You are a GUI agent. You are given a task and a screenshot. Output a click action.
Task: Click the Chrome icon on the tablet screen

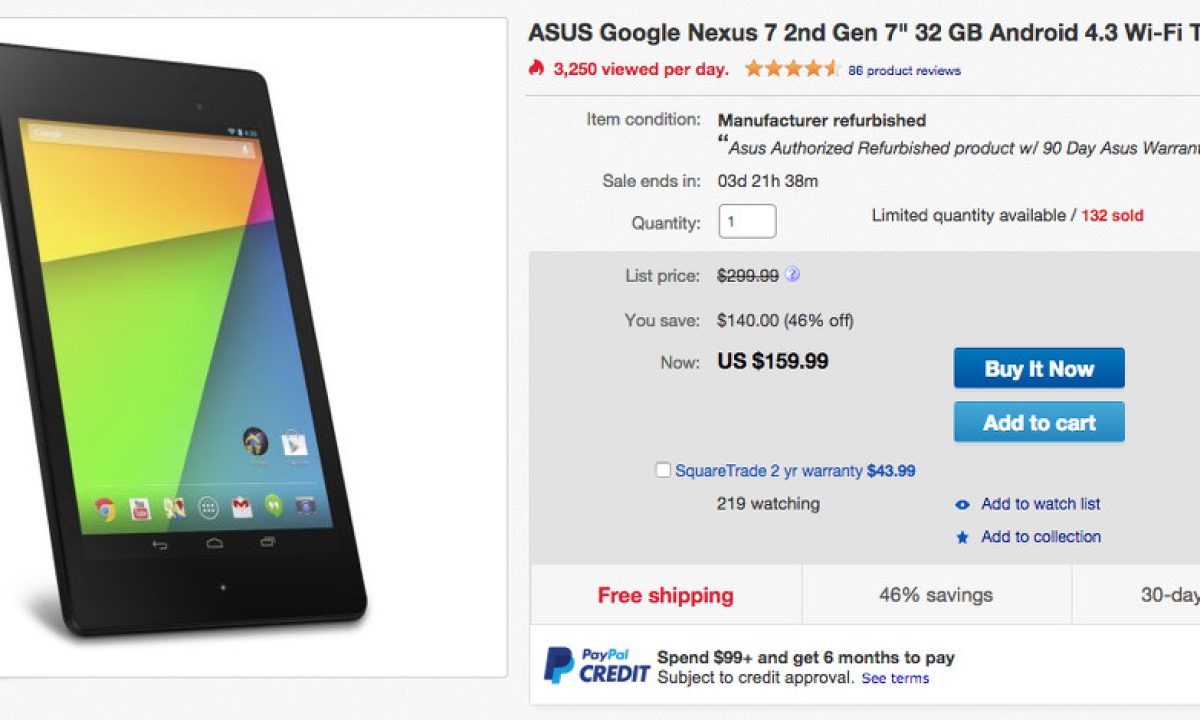tap(105, 509)
